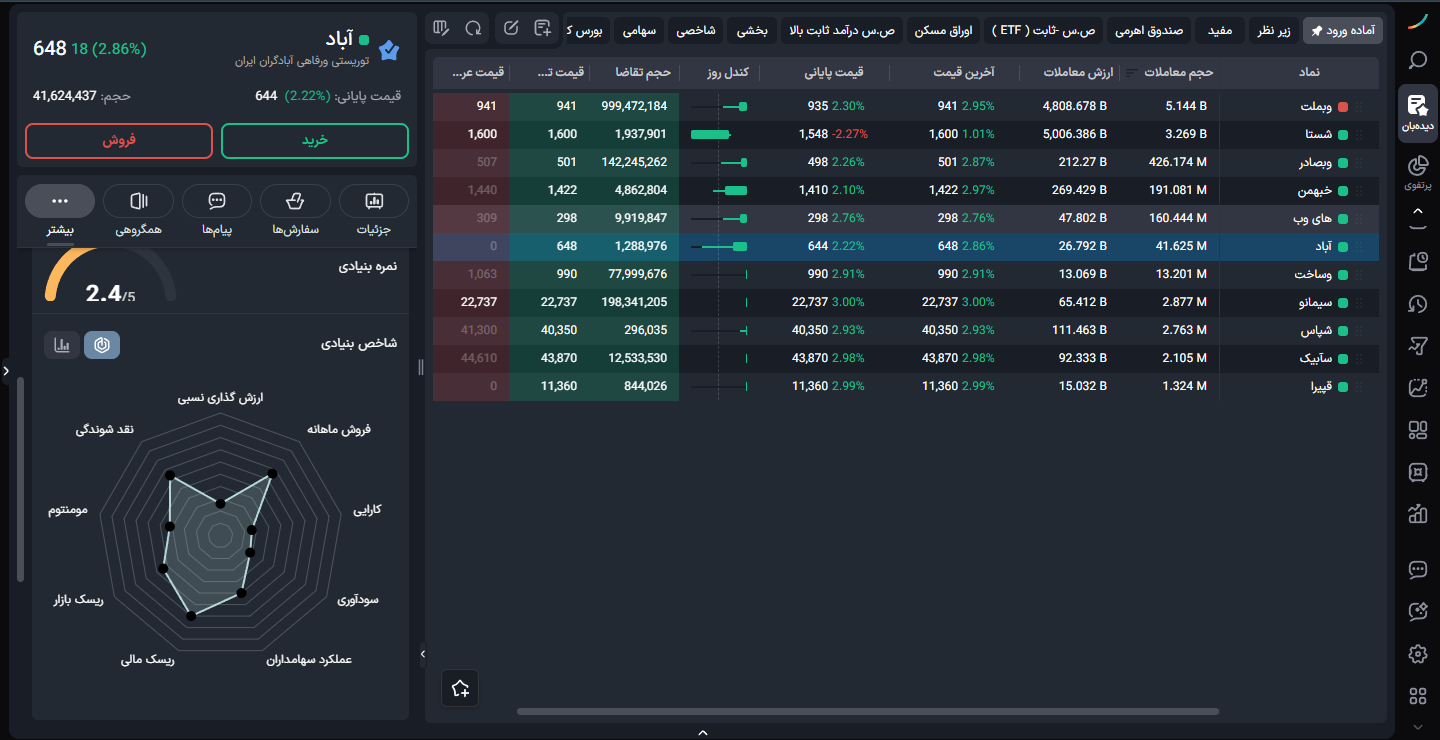
Task: Collapse the side panel with splitter arrow
Action: 422,654
